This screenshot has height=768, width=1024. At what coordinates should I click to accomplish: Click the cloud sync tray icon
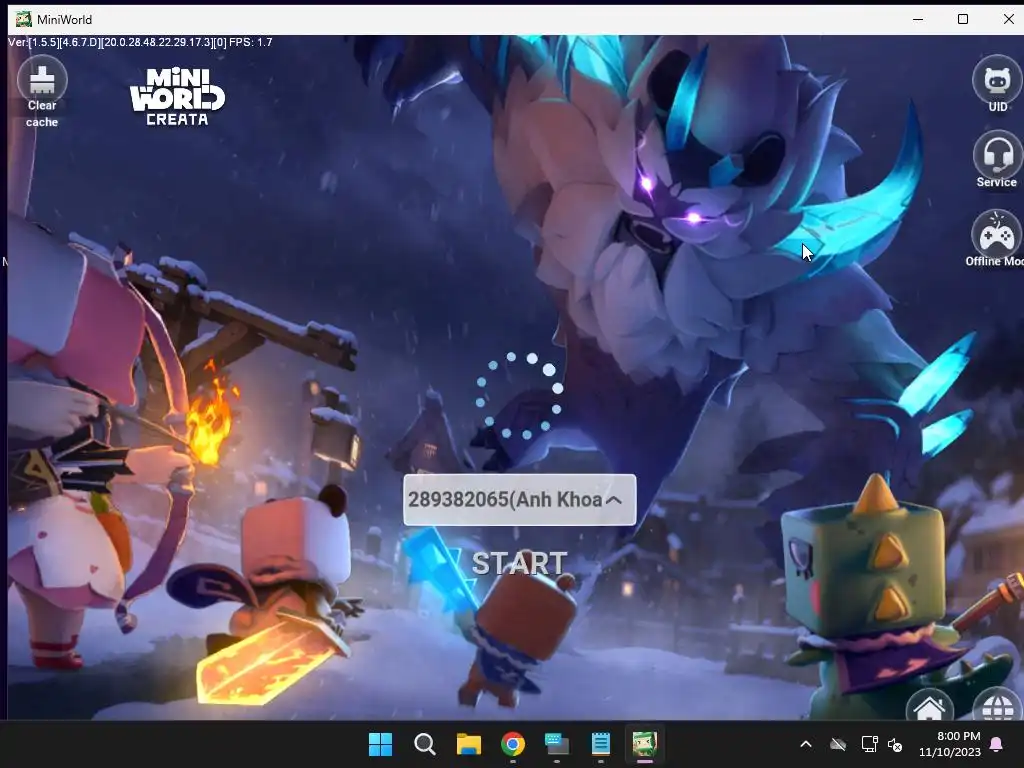[838, 744]
